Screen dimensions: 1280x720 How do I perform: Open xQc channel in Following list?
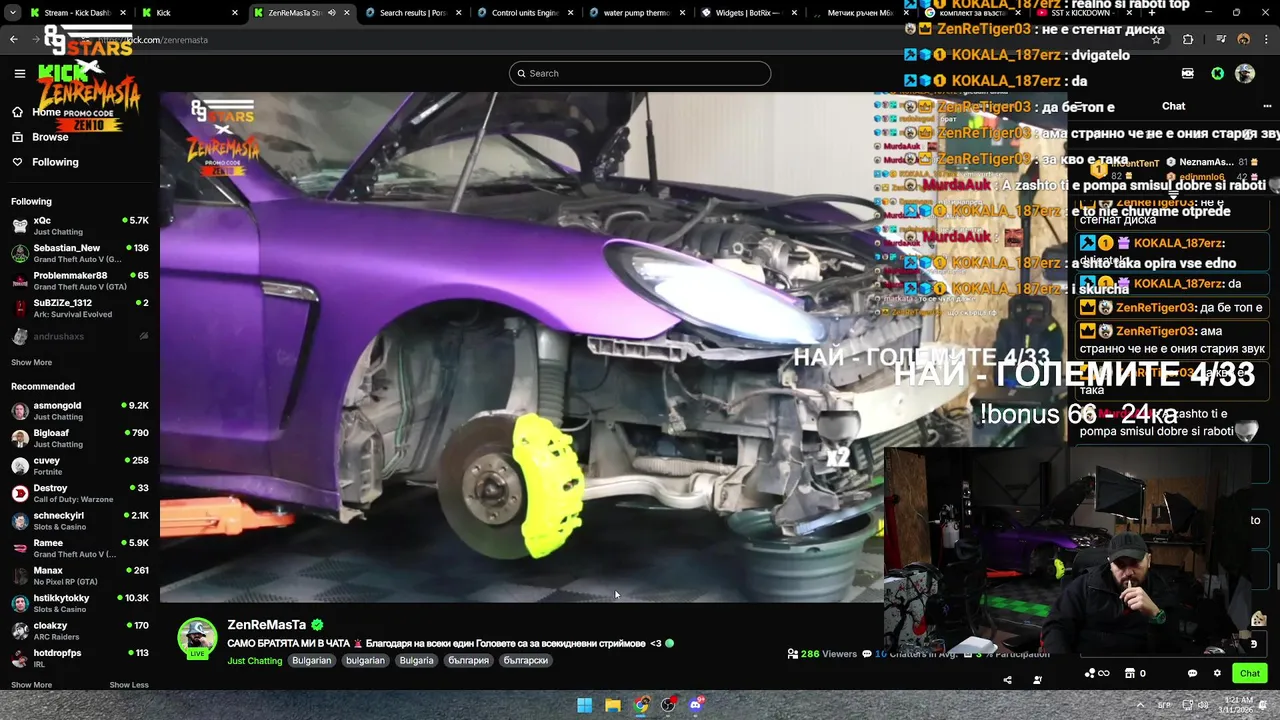coord(80,225)
